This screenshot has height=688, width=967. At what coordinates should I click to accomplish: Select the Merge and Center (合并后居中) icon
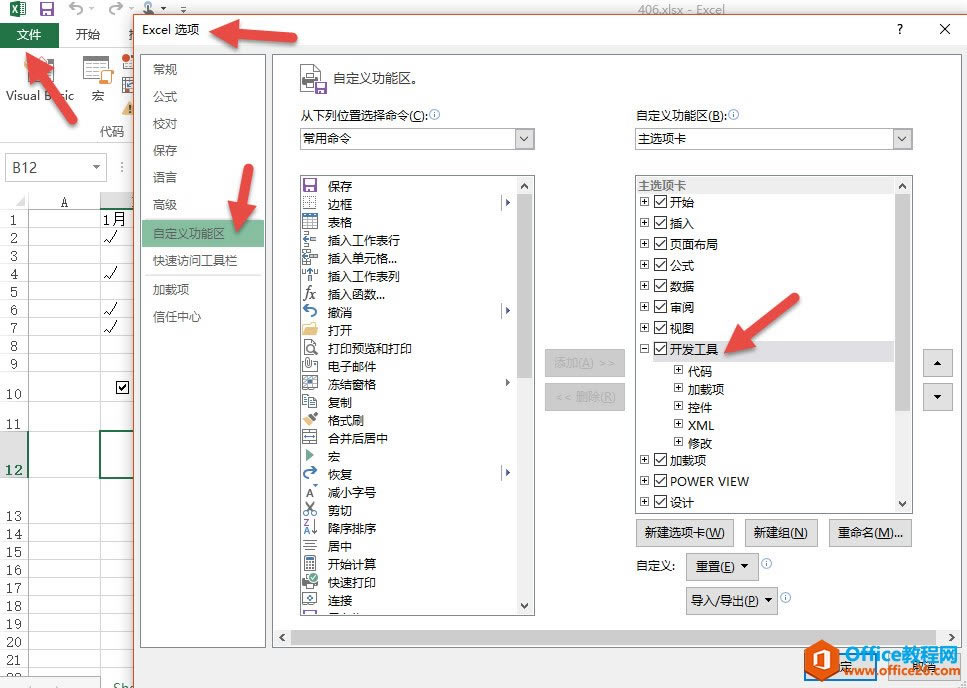click(x=310, y=438)
